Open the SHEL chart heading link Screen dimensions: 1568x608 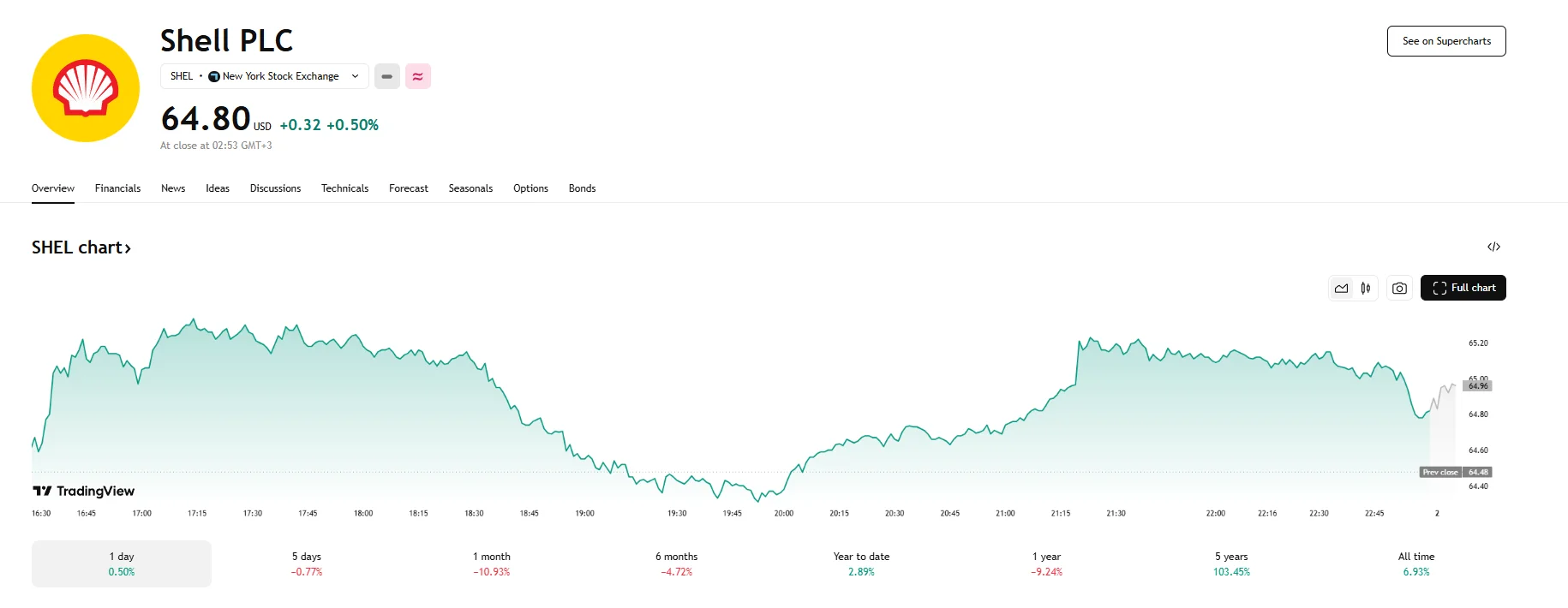point(81,247)
